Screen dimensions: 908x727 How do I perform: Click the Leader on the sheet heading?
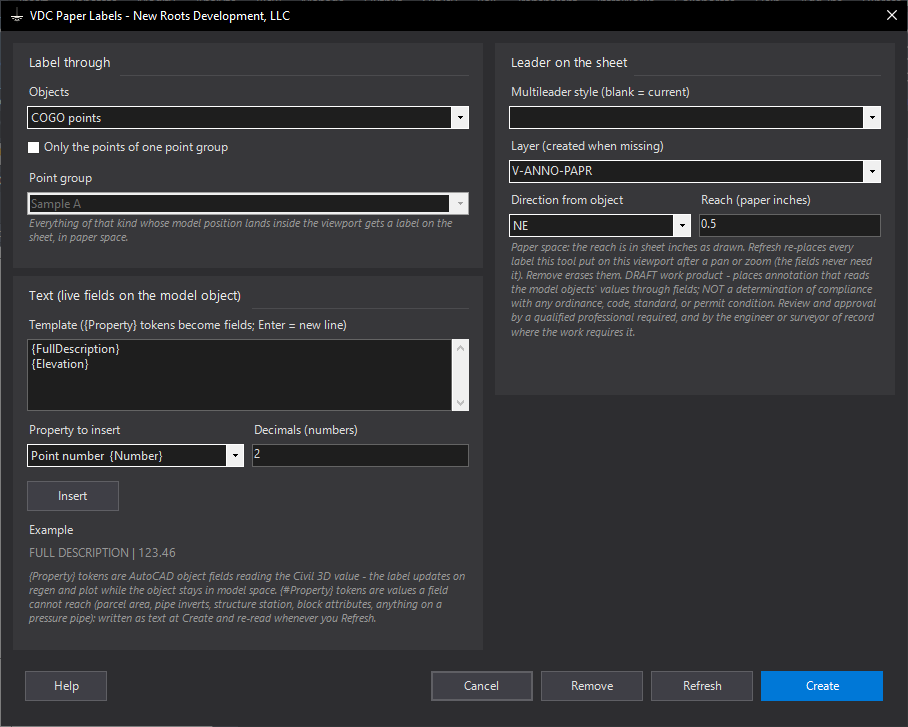(x=569, y=63)
